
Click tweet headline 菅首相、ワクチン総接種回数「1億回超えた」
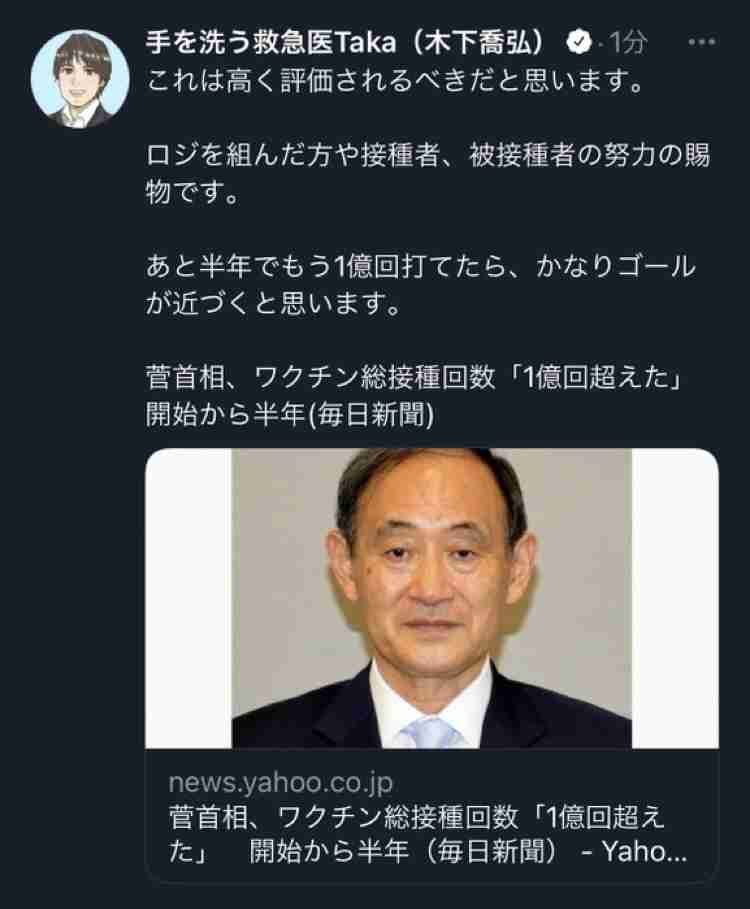click(414, 378)
